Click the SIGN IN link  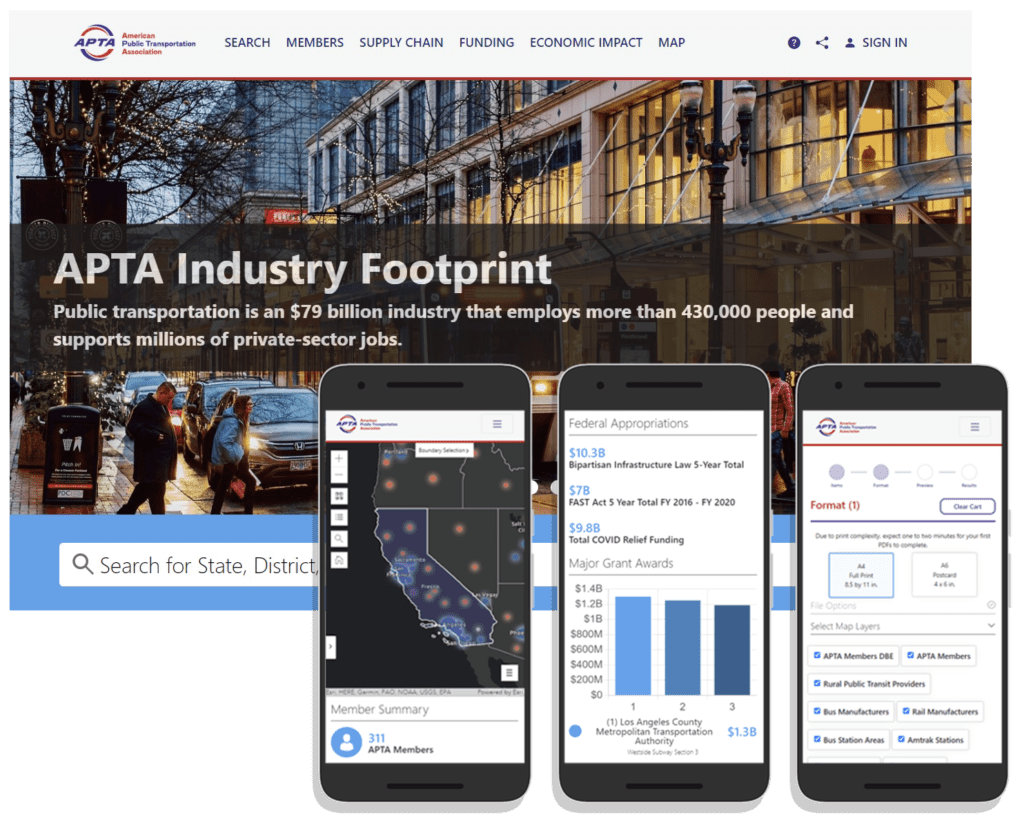[x=884, y=42]
